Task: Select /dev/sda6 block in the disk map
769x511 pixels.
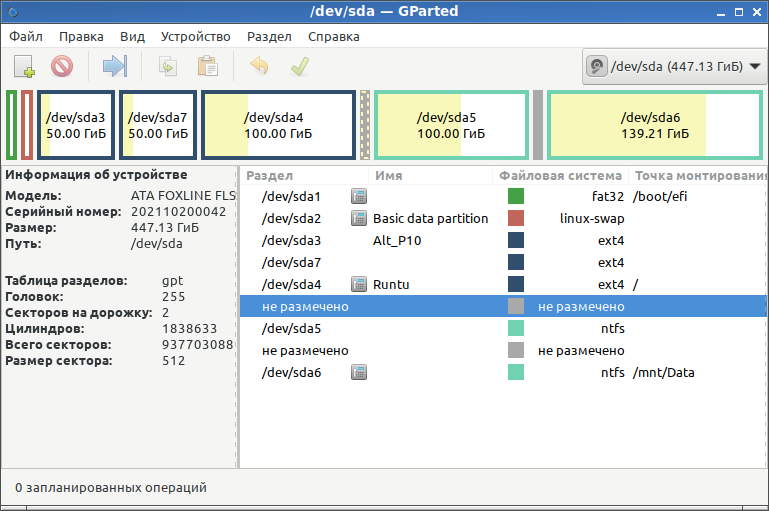Action: coord(655,125)
